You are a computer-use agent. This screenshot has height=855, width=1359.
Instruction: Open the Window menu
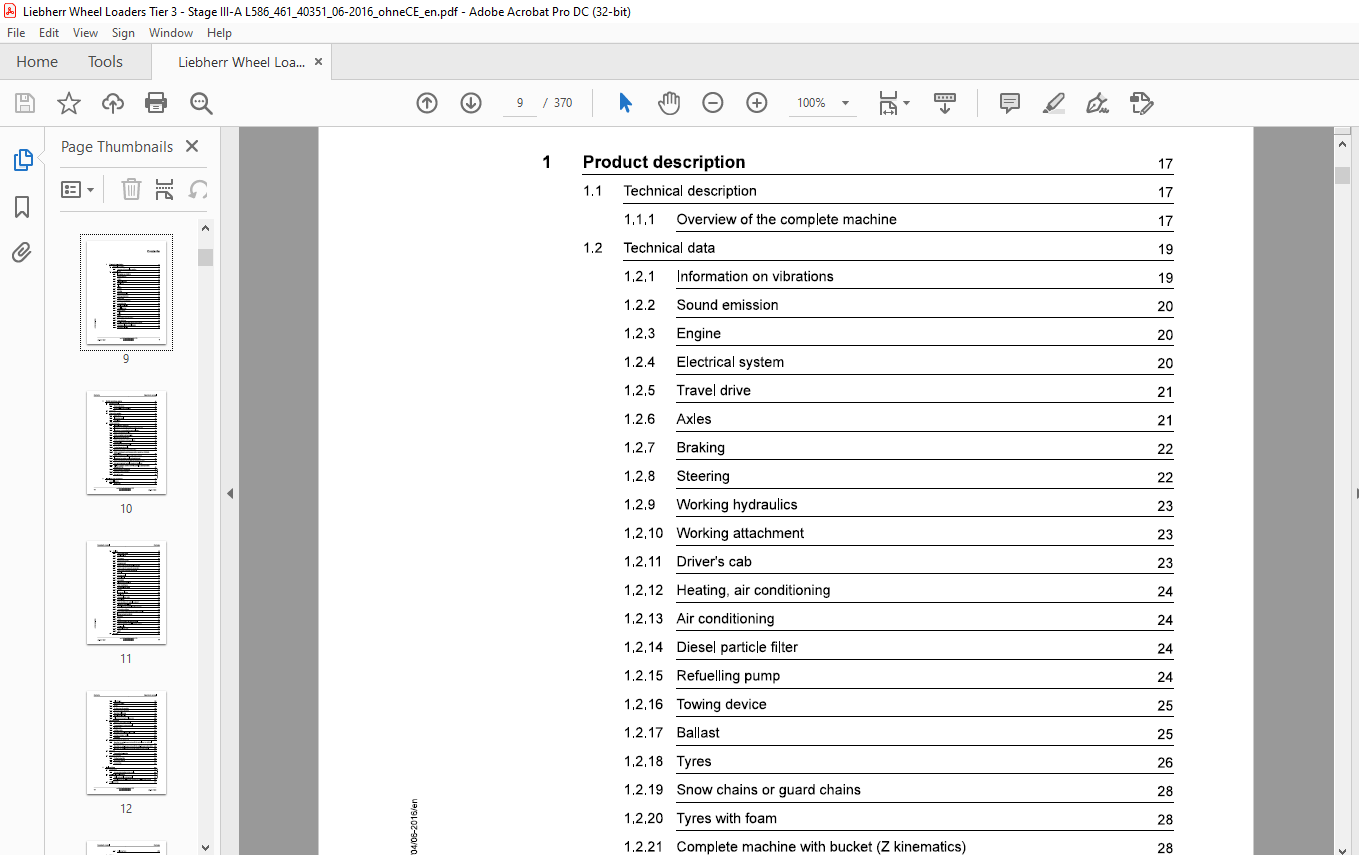click(x=171, y=33)
